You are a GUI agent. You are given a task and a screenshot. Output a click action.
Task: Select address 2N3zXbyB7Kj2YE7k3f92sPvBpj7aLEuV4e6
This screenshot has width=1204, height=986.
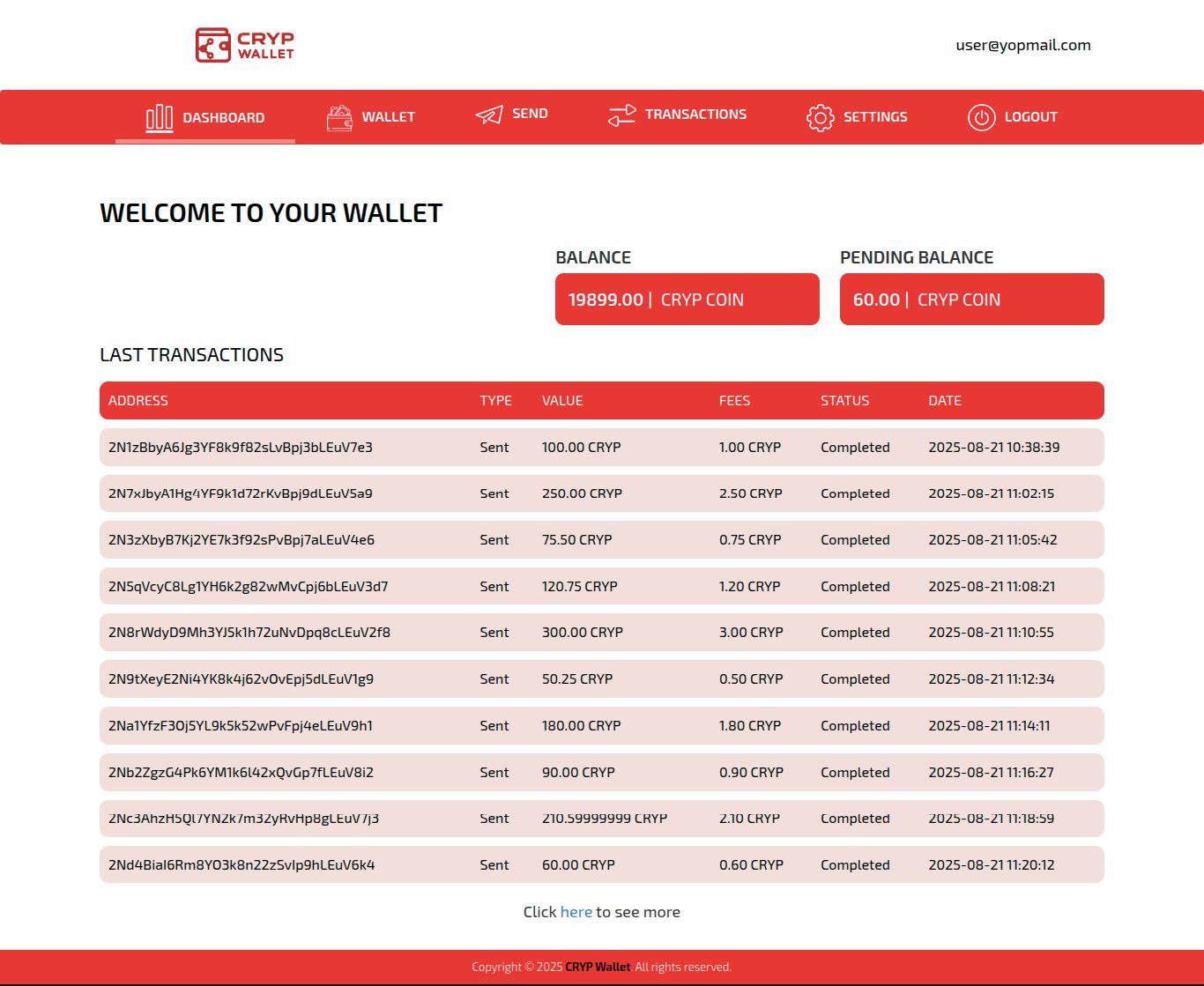coord(242,540)
